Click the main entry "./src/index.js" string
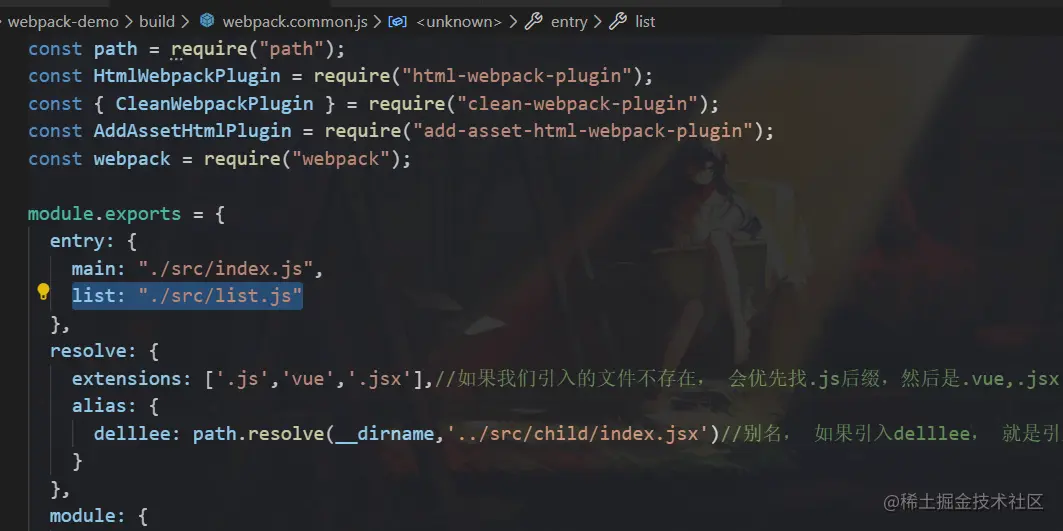 point(225,269)
